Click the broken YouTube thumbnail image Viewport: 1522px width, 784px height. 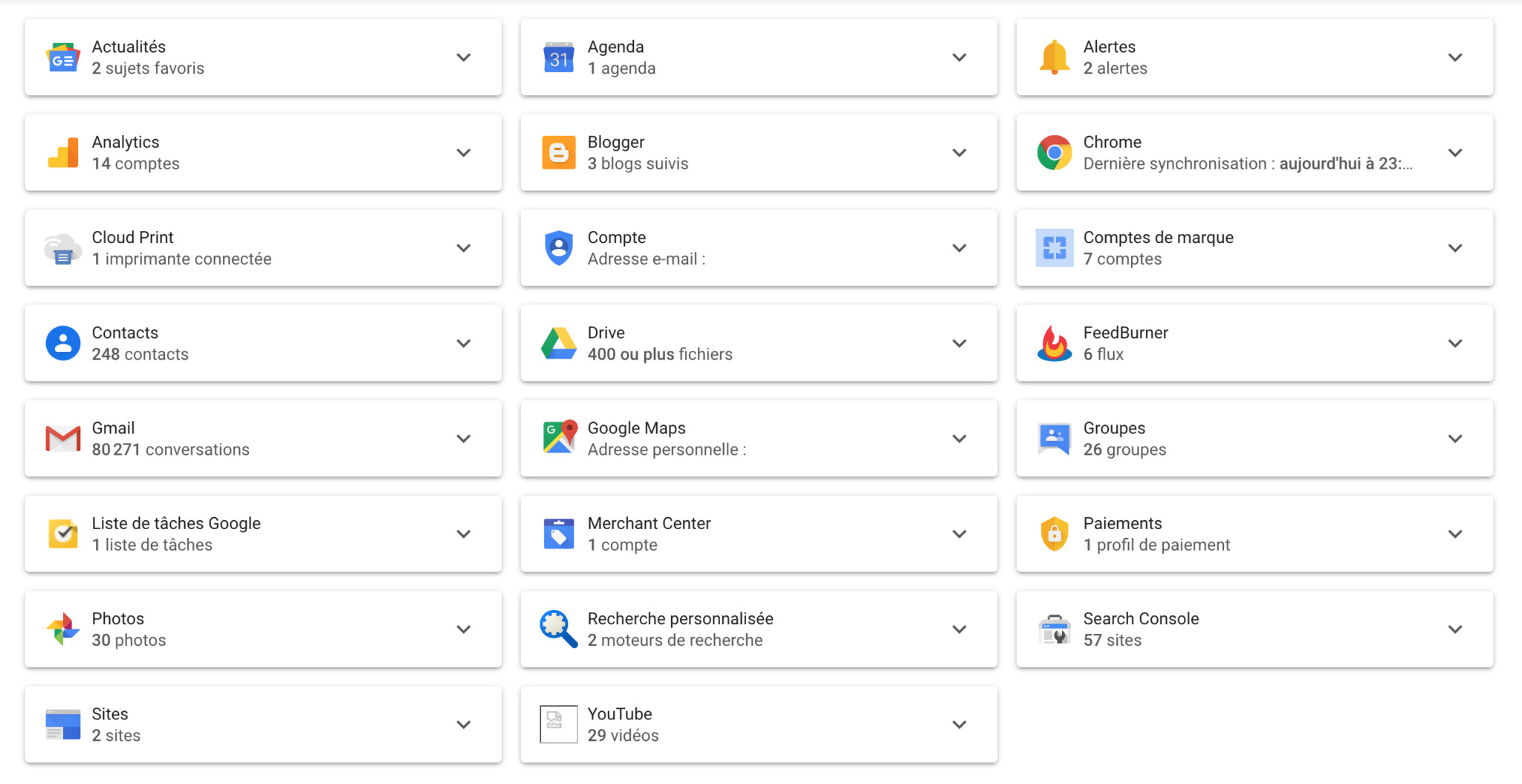[x=558, y=725]
